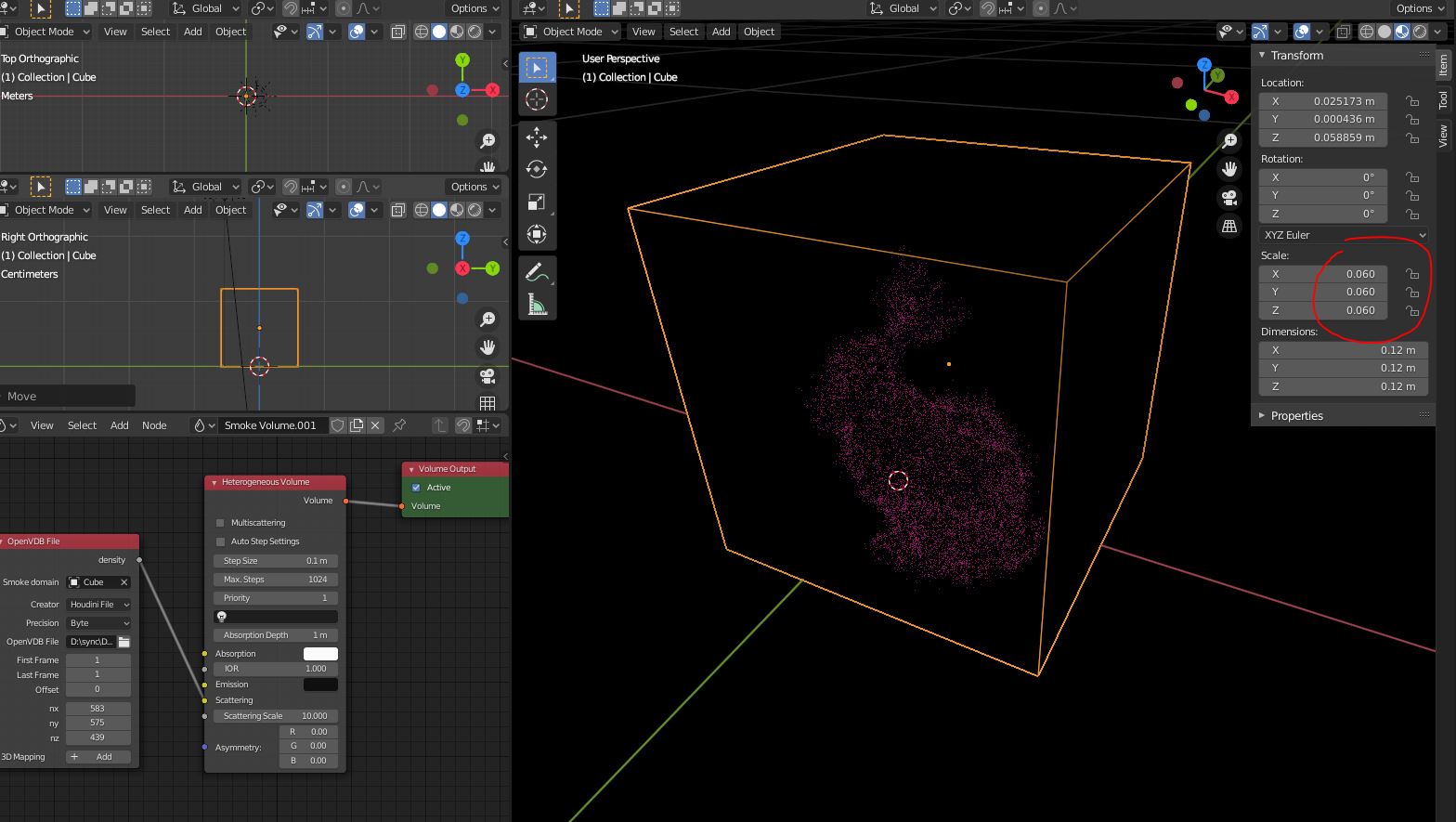Viewport: 1456px width, 822px height.
Task: Open the Object menu in the main viewport header
Action: coord(759,32)
